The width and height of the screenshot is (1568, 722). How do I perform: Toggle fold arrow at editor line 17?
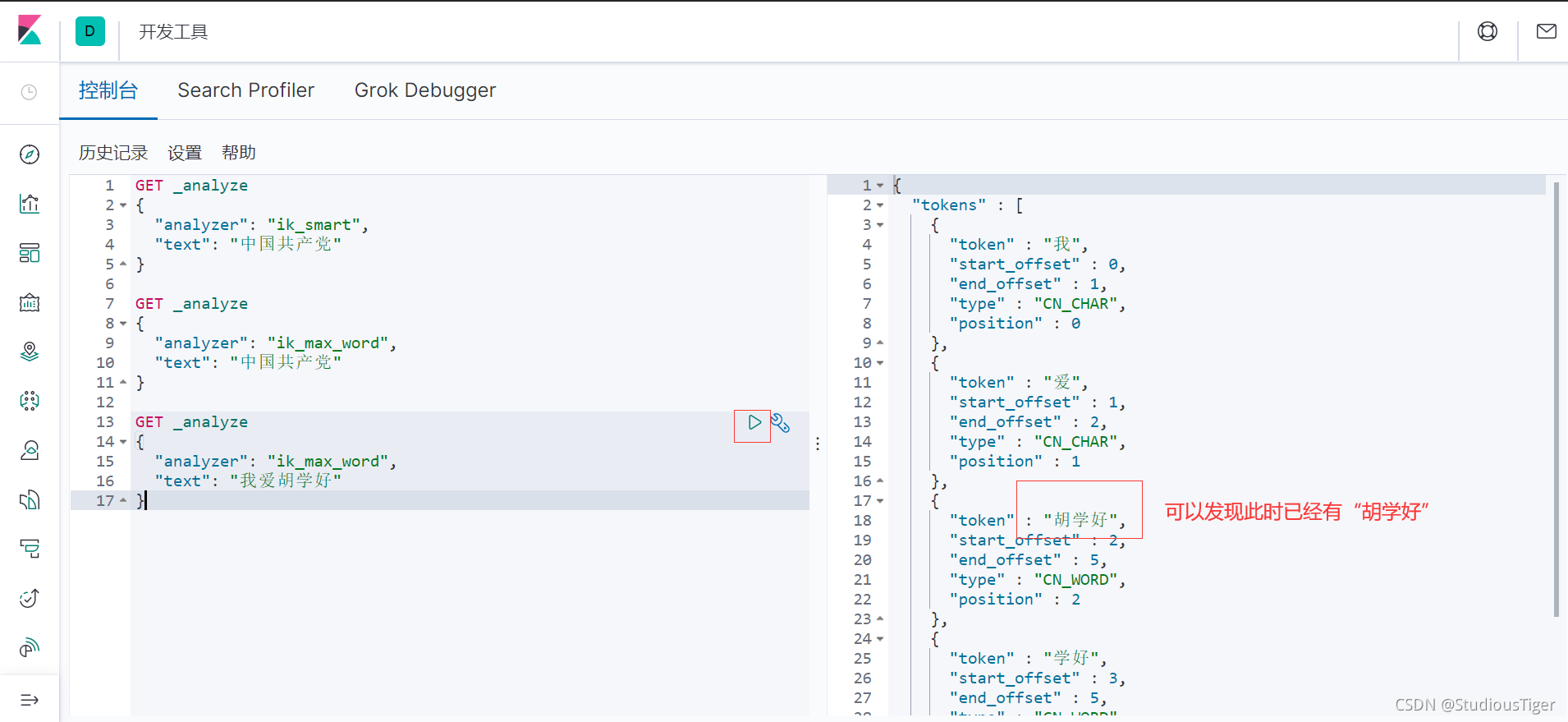[123, 500]
